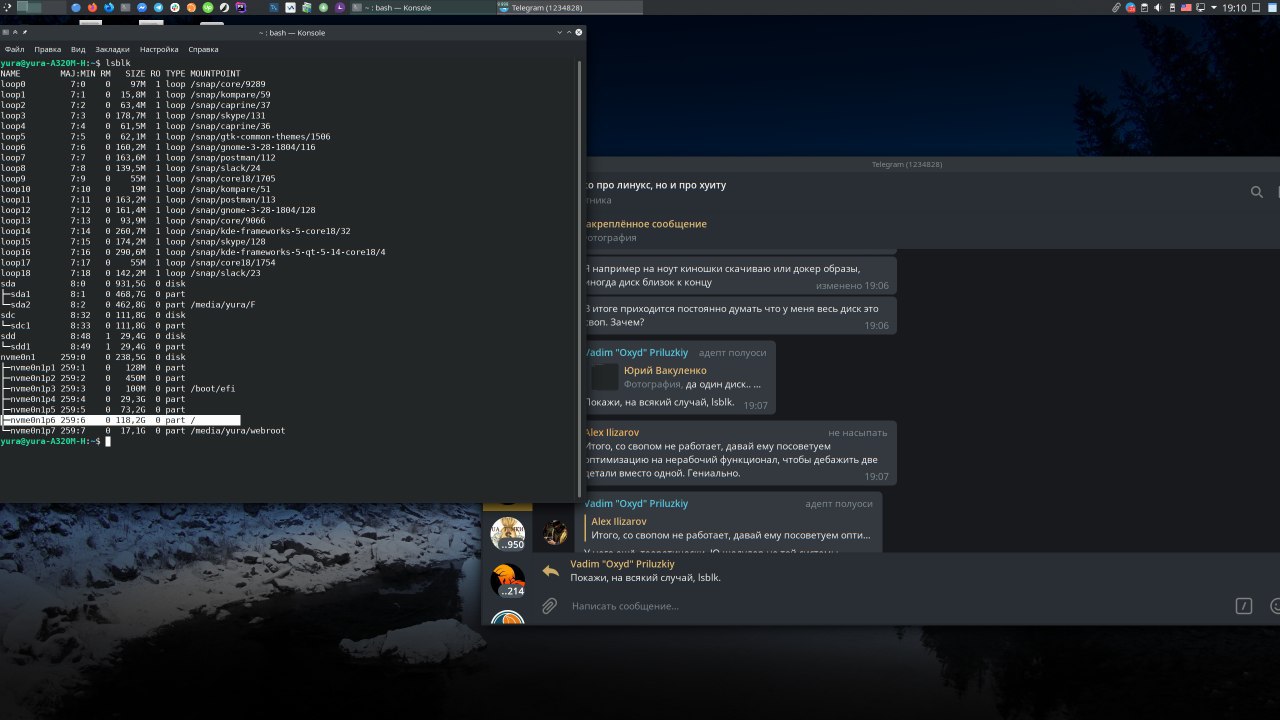Click the paperclip Klipper tray icon

click(x=1116, y=7)
